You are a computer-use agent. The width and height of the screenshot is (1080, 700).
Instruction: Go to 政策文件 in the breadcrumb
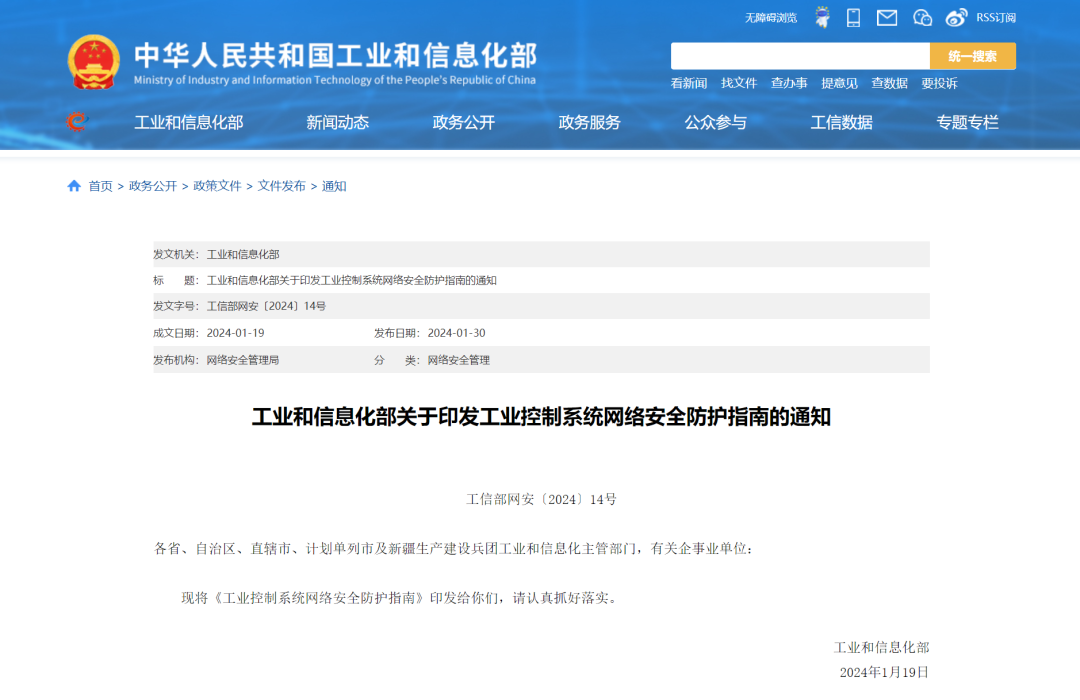217,186
